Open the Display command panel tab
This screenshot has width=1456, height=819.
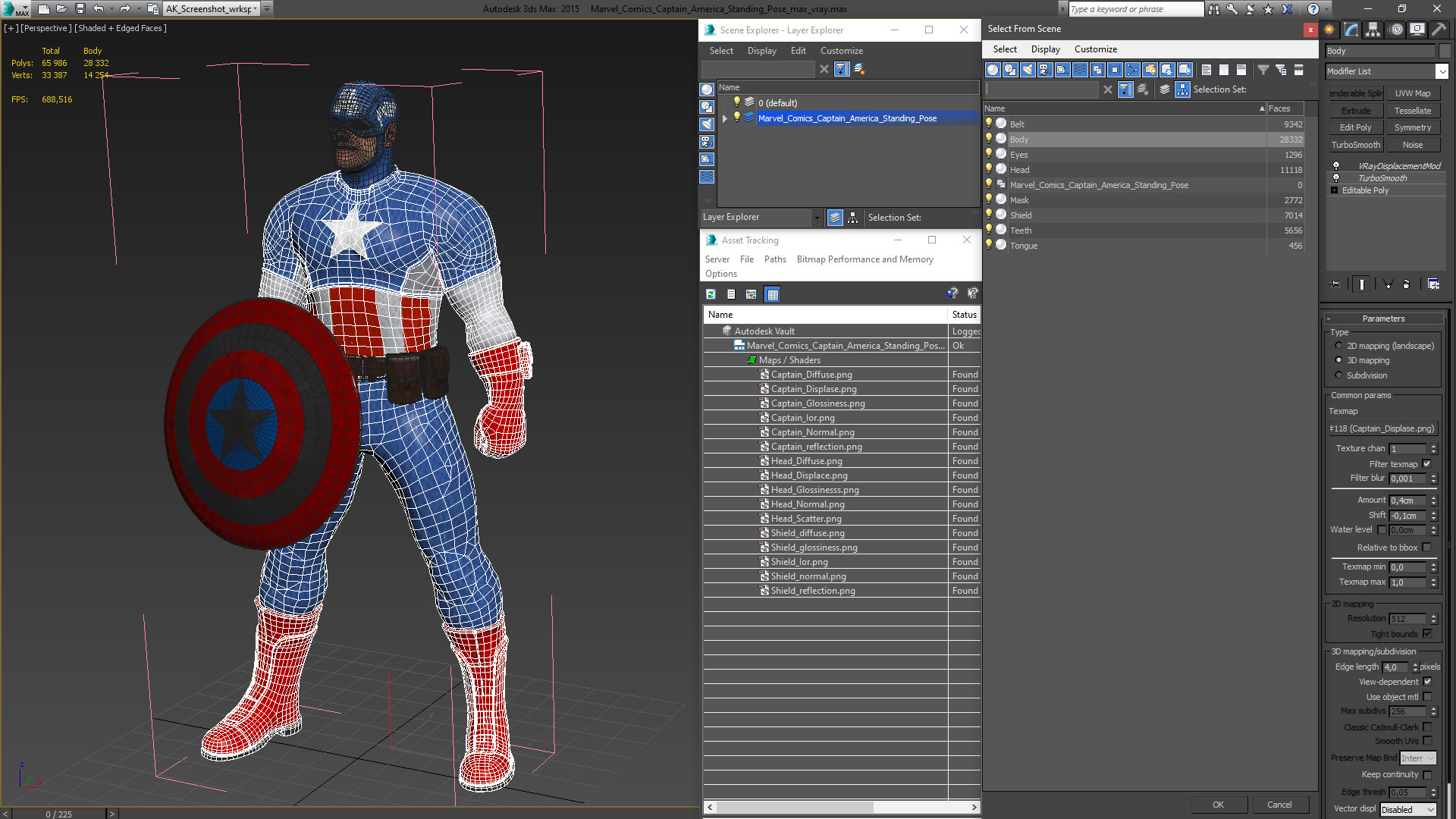pos(1417,30)
